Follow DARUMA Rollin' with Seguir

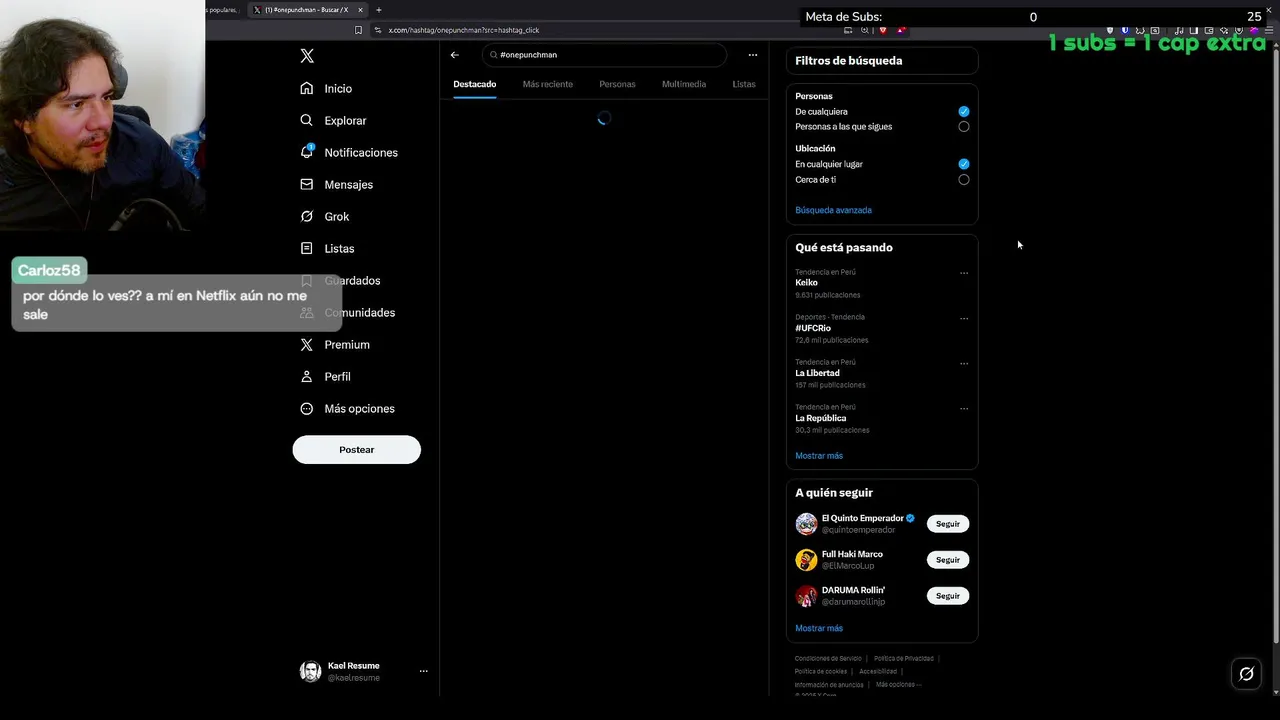pos(948,596)
